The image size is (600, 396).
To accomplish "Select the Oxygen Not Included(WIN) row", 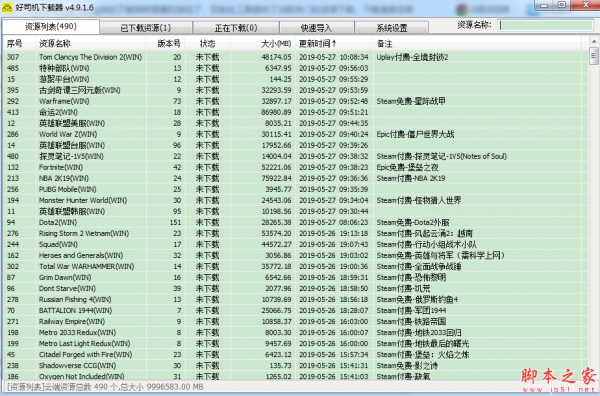I will [295, 376].
